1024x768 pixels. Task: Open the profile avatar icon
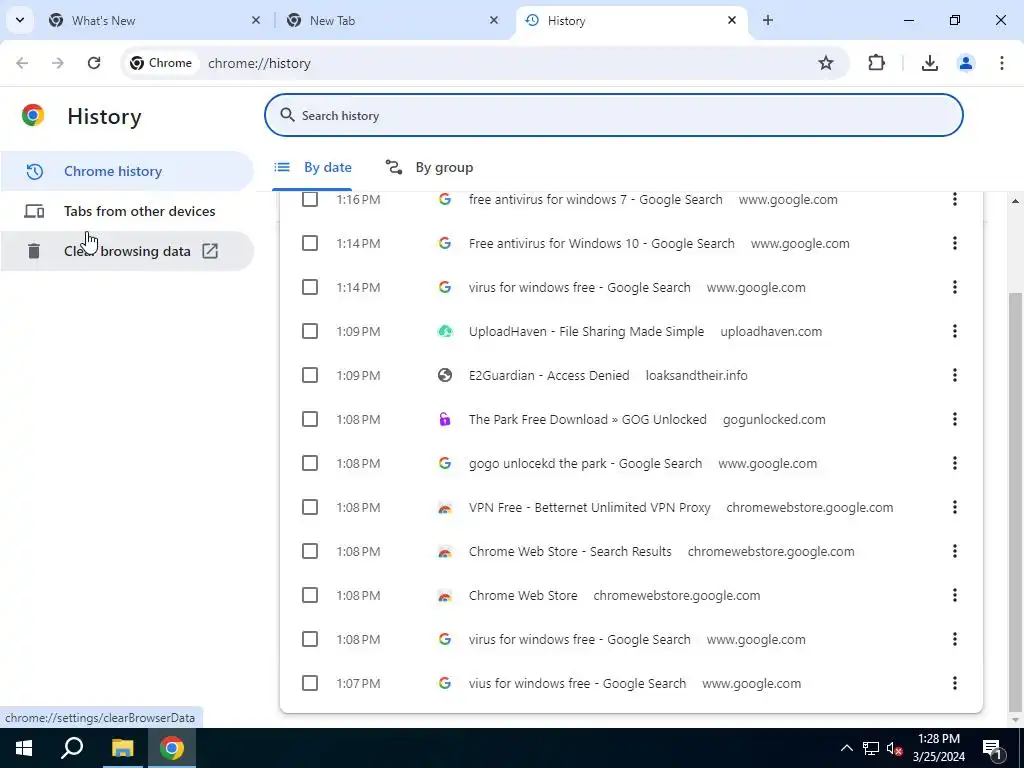(966, 63)
